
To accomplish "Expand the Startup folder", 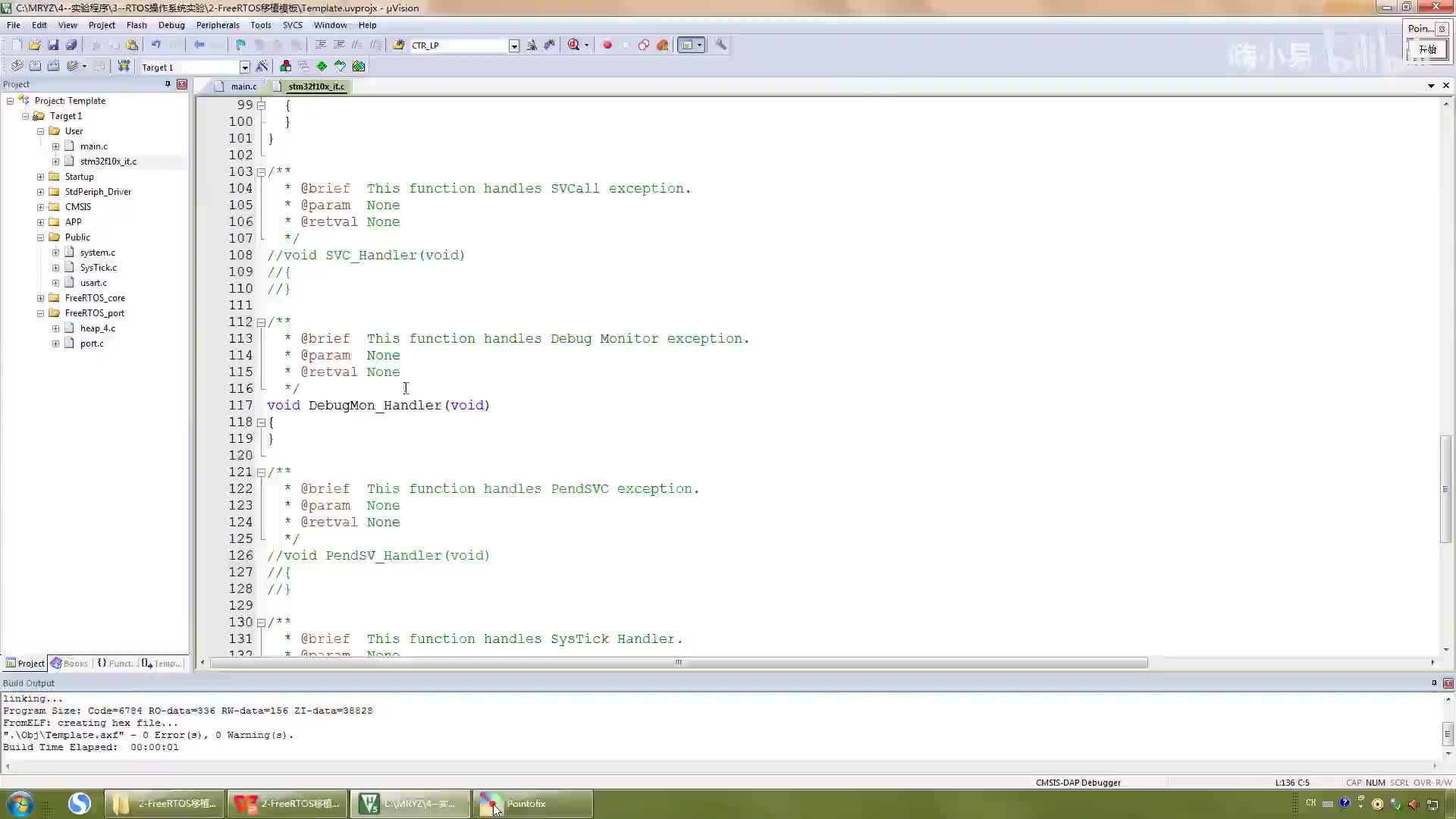I will point(41,177).
